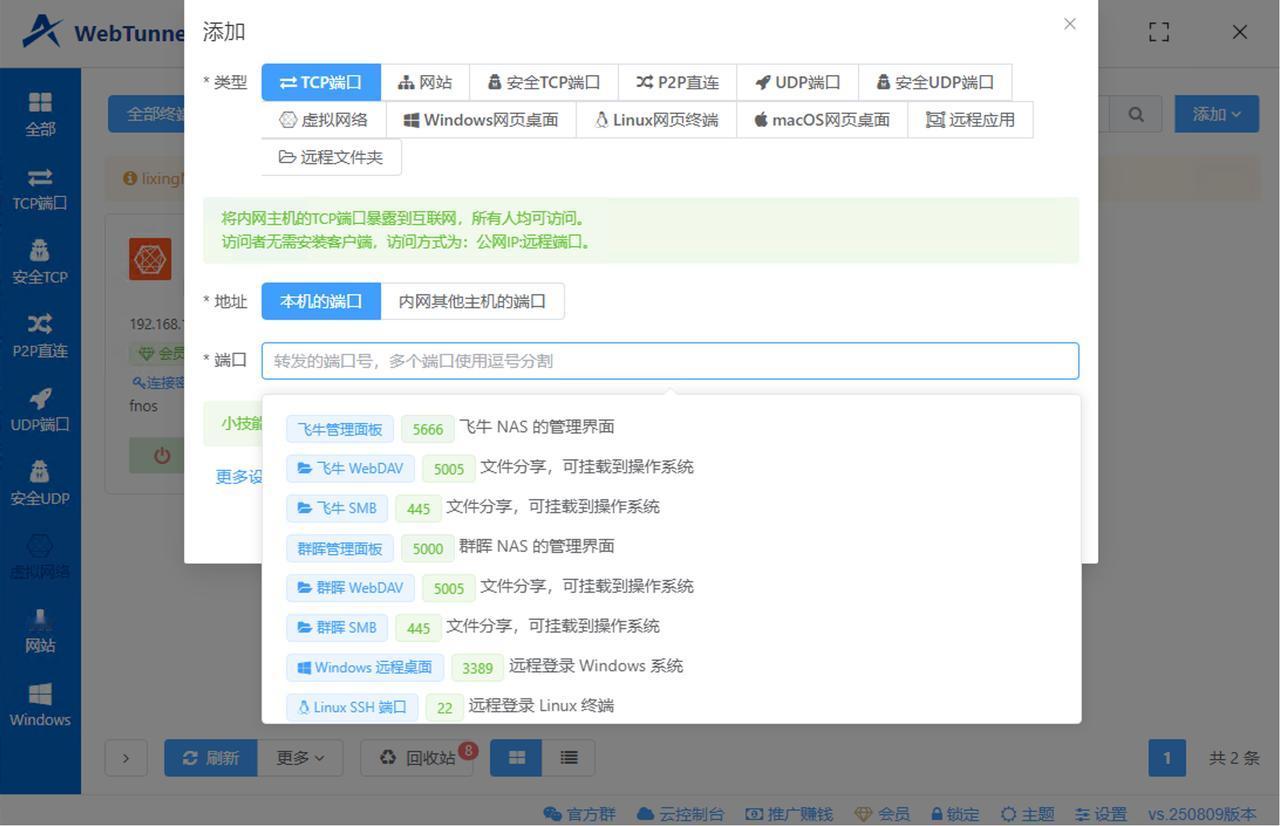
Task: Close the 添加 dialog with the X
Action: (1070, 24)
